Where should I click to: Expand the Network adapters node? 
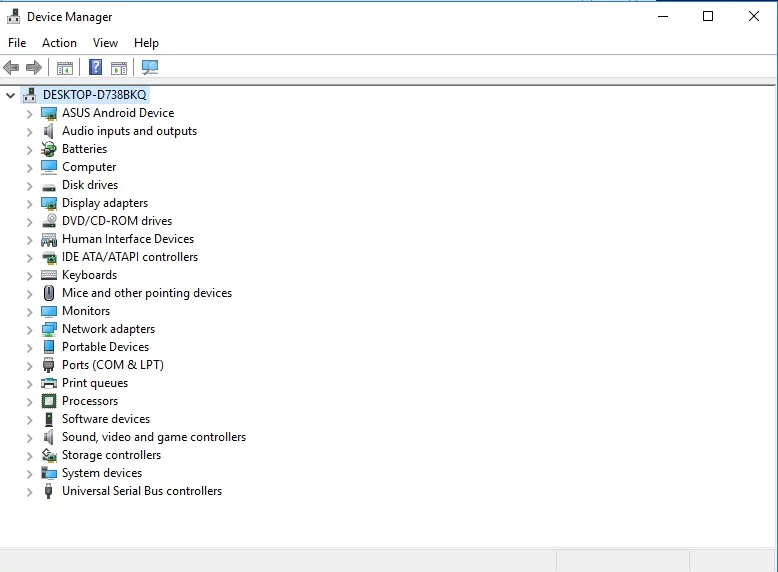pyautogui.click(x=29, y=329)
